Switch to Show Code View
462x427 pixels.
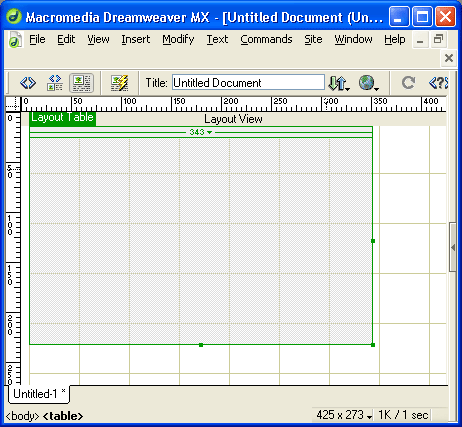[28, 82]
